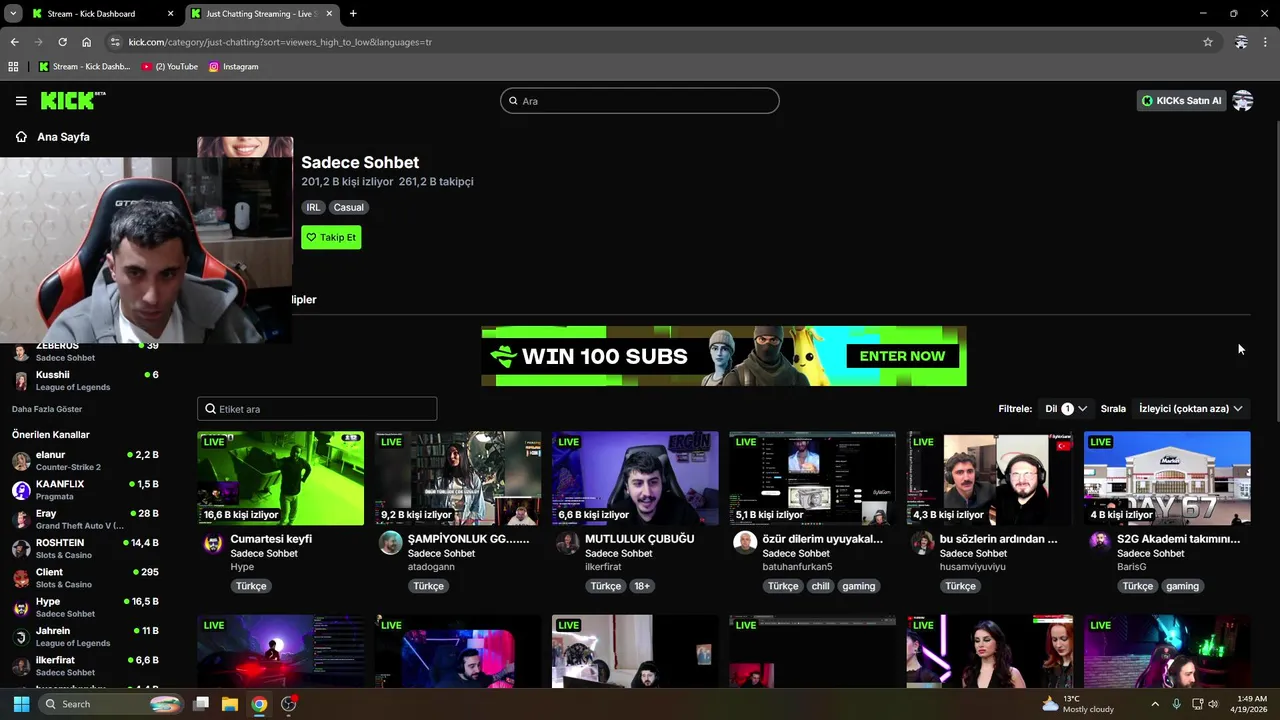Select the chill tag on batuhanfurkan5 stream

coord(820,587)
